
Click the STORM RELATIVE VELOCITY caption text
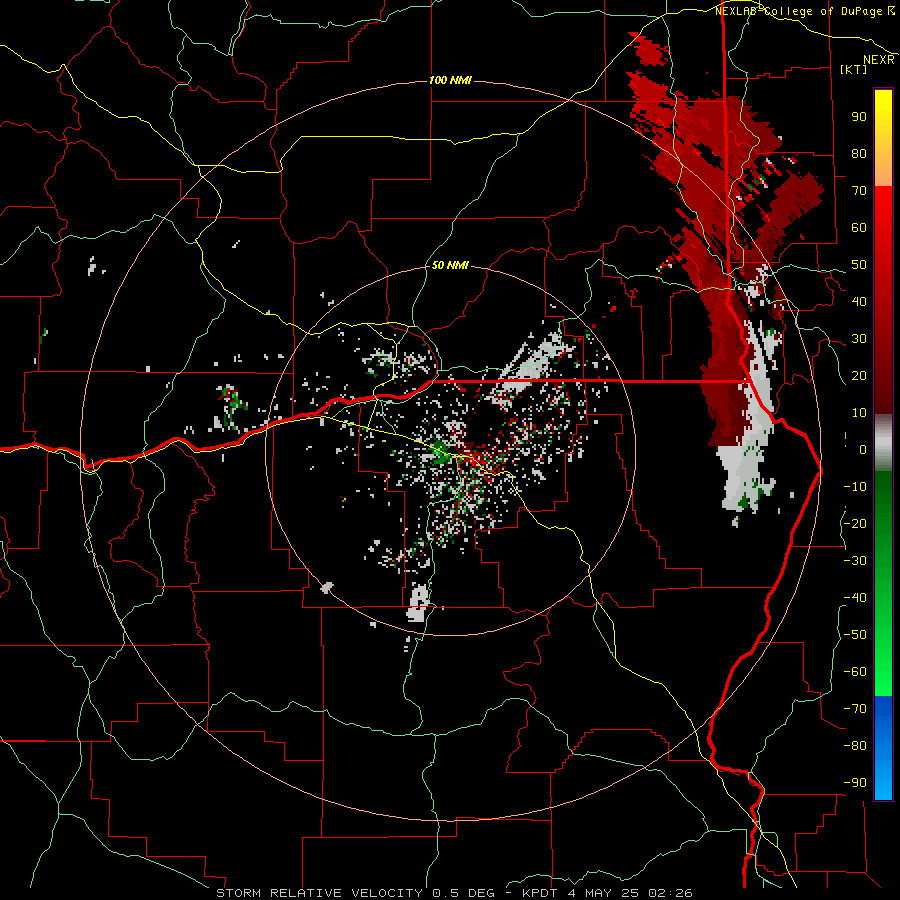[319, 893]
